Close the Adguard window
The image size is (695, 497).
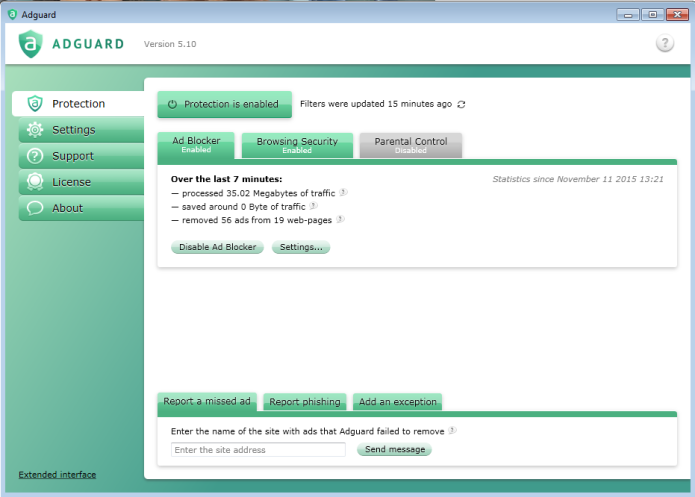pos(677,15)
